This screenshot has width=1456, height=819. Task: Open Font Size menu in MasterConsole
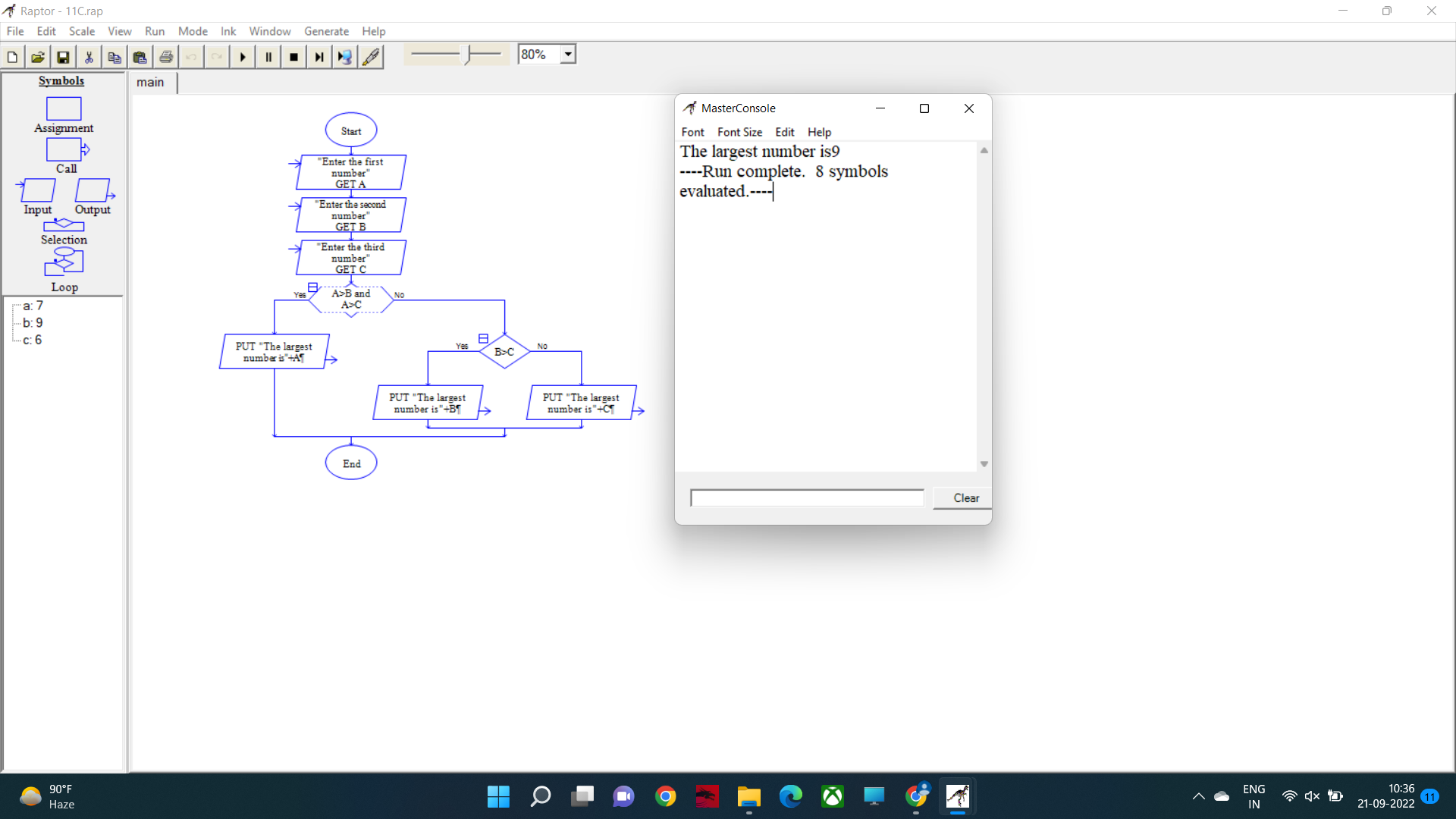coord(739,132)
